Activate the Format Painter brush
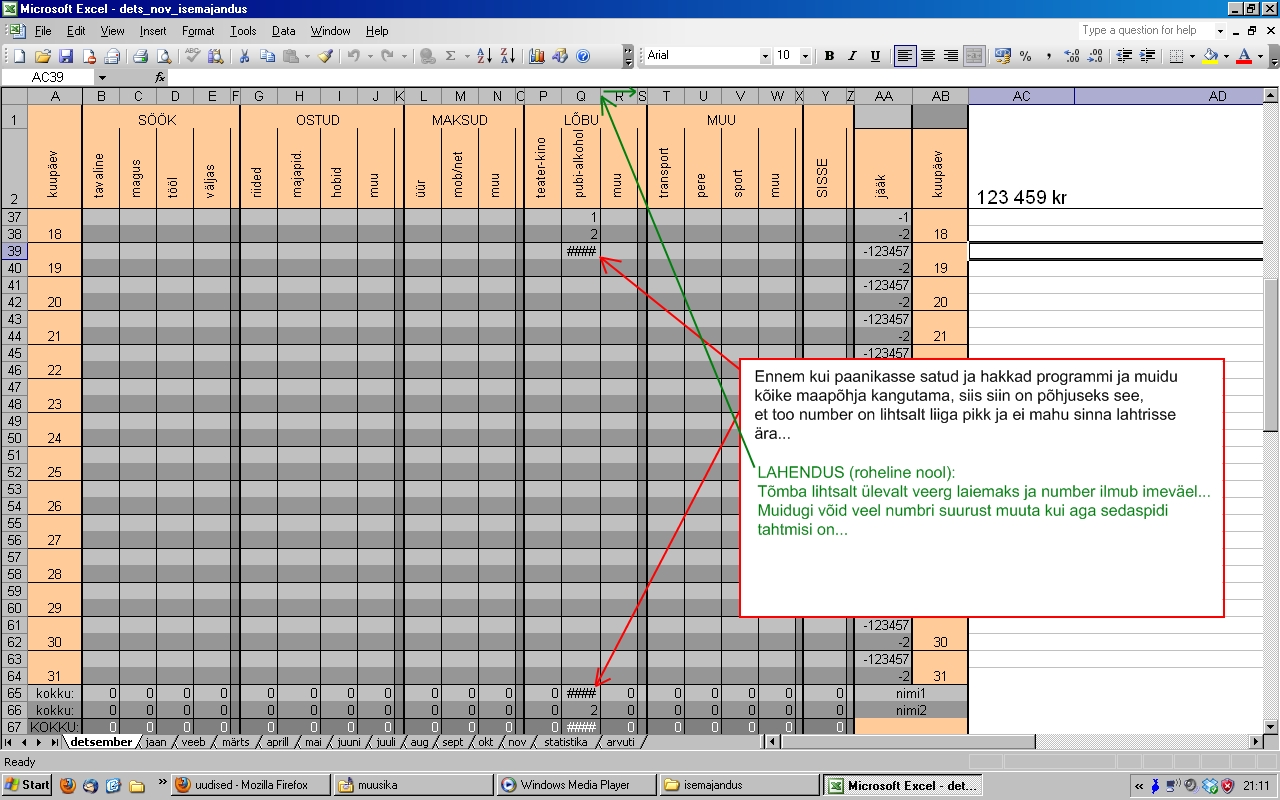 click(x=325, y=56)
